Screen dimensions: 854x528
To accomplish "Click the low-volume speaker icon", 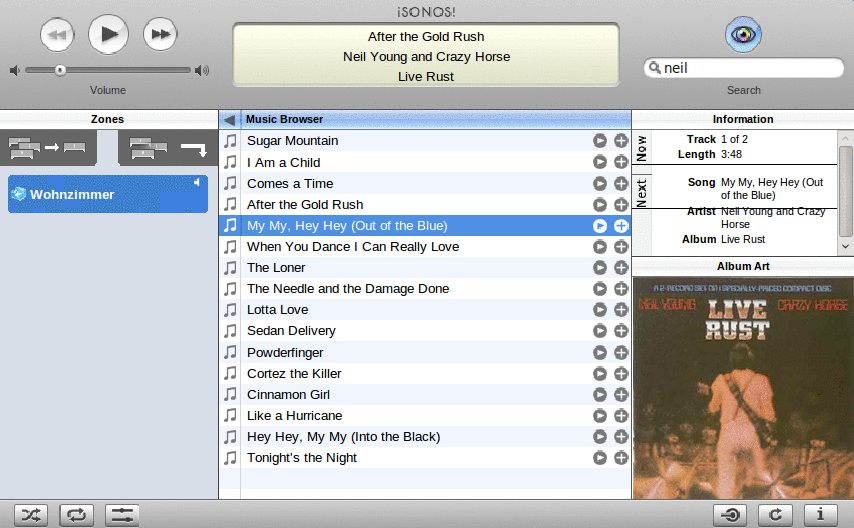I will coord(15,70).
